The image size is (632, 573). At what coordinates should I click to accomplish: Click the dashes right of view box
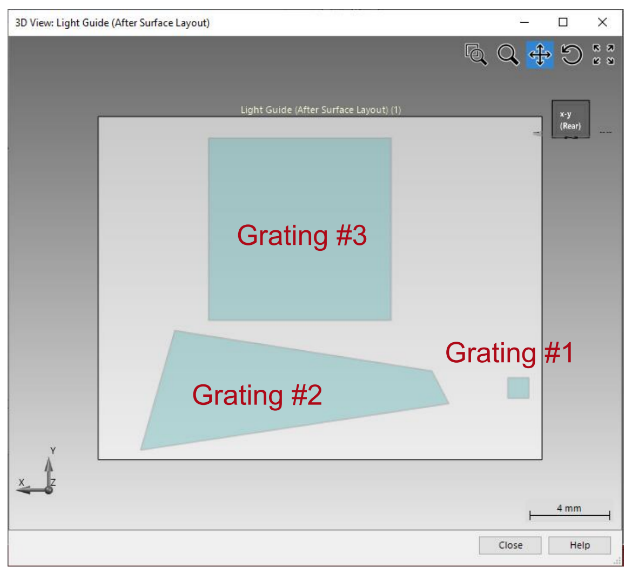pos(605,132)
